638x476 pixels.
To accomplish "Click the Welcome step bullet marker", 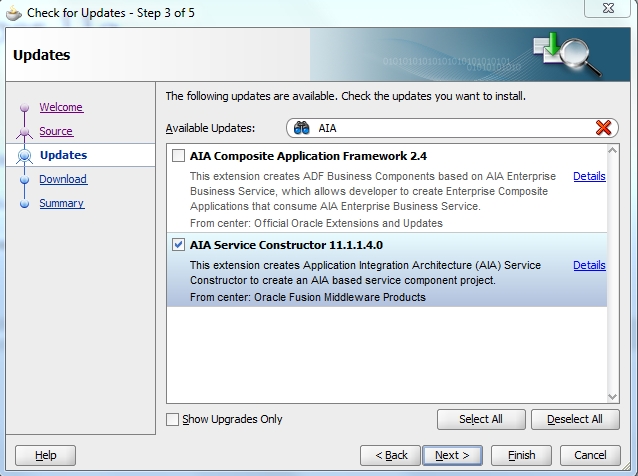I will (24, 107).
